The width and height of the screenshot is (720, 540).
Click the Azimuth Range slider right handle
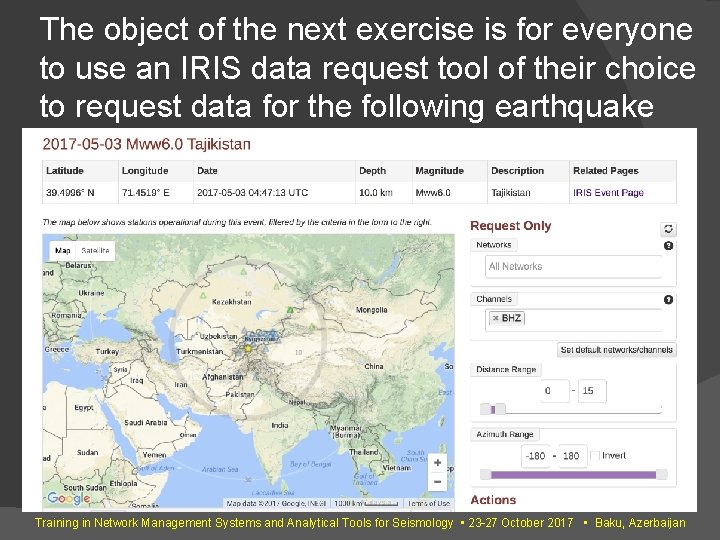[662, 474]
